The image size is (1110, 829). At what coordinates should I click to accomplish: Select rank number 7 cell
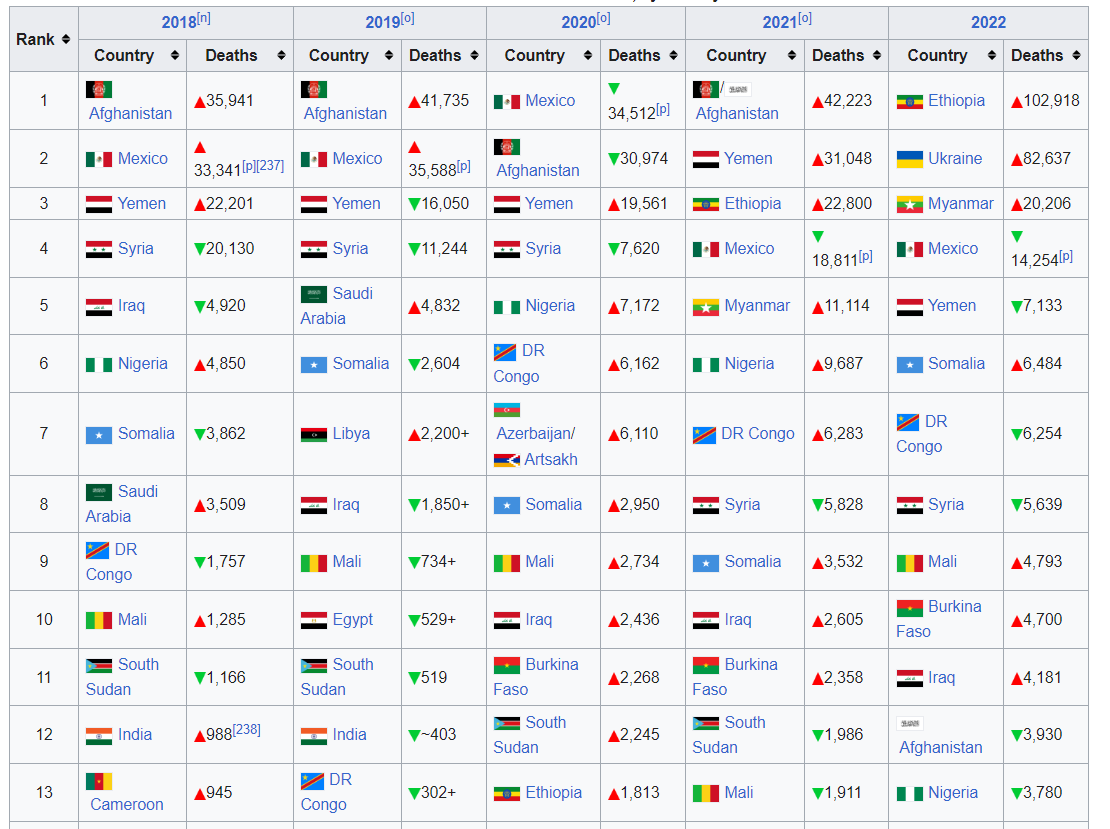click(x=44, y=434)
